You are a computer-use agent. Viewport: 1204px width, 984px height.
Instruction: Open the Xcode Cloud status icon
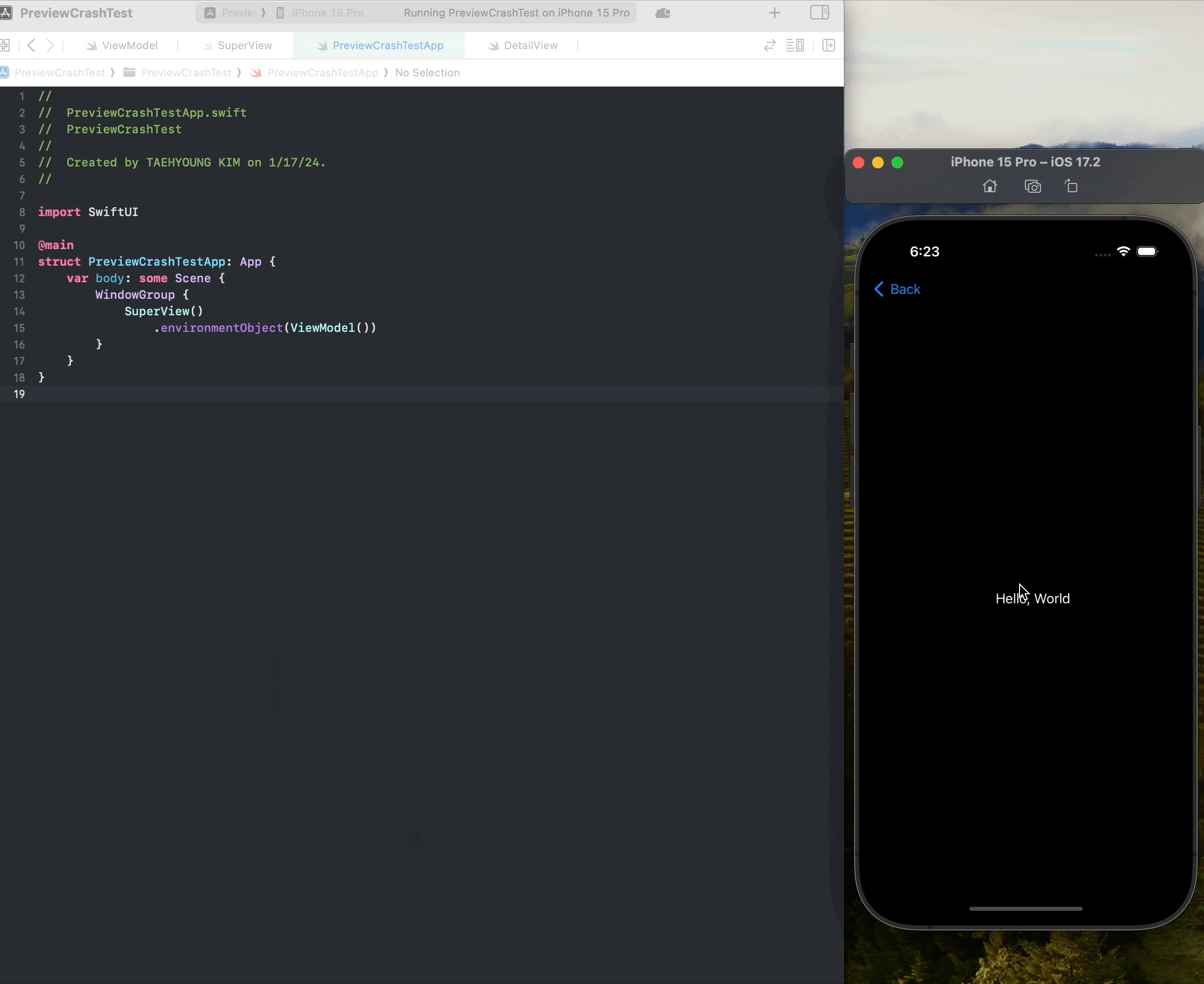[663, 13]
